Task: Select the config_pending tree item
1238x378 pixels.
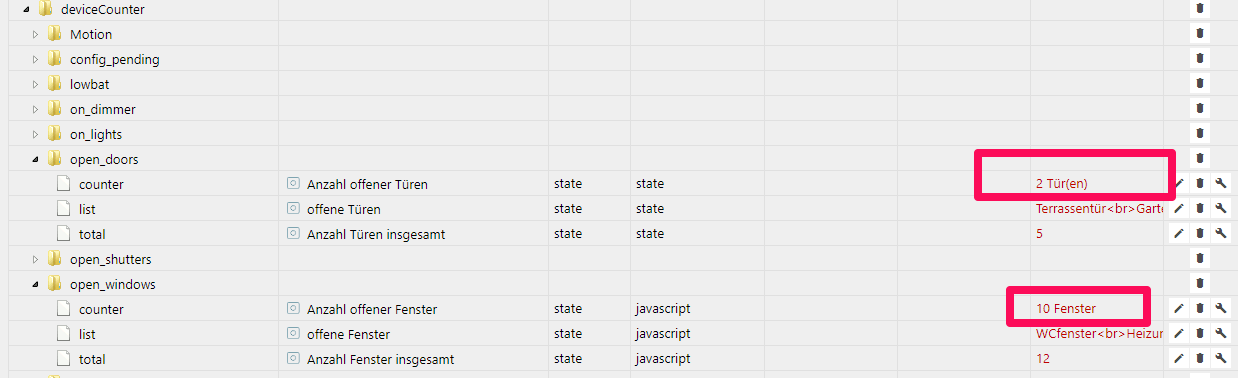Action: 114,59
